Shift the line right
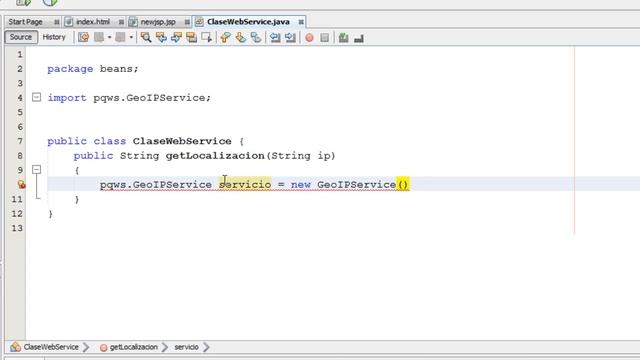Viewport: 640px width, 360px height. tap(290, 38)
